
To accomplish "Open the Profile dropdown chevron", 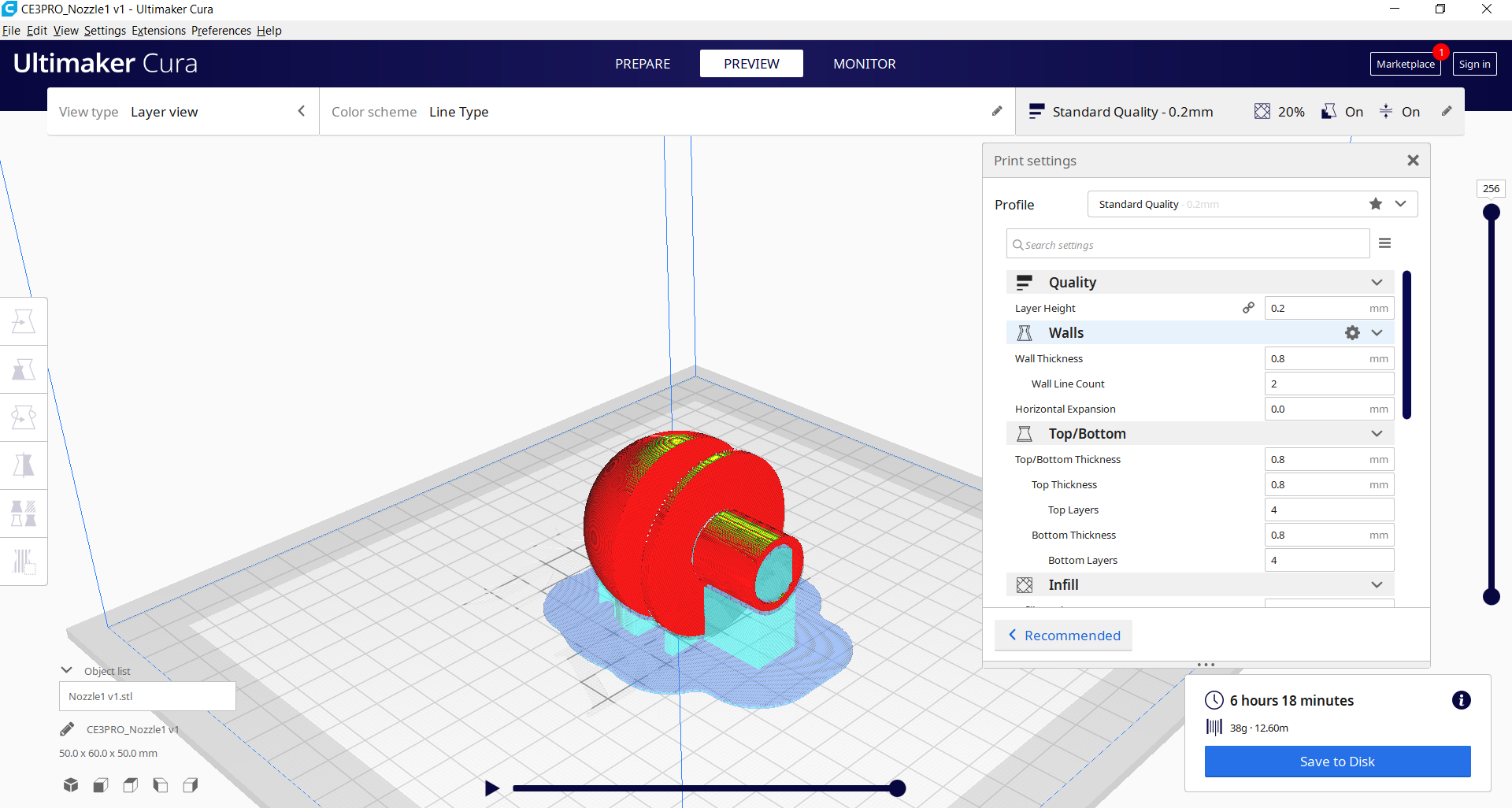I will 1400,204.
